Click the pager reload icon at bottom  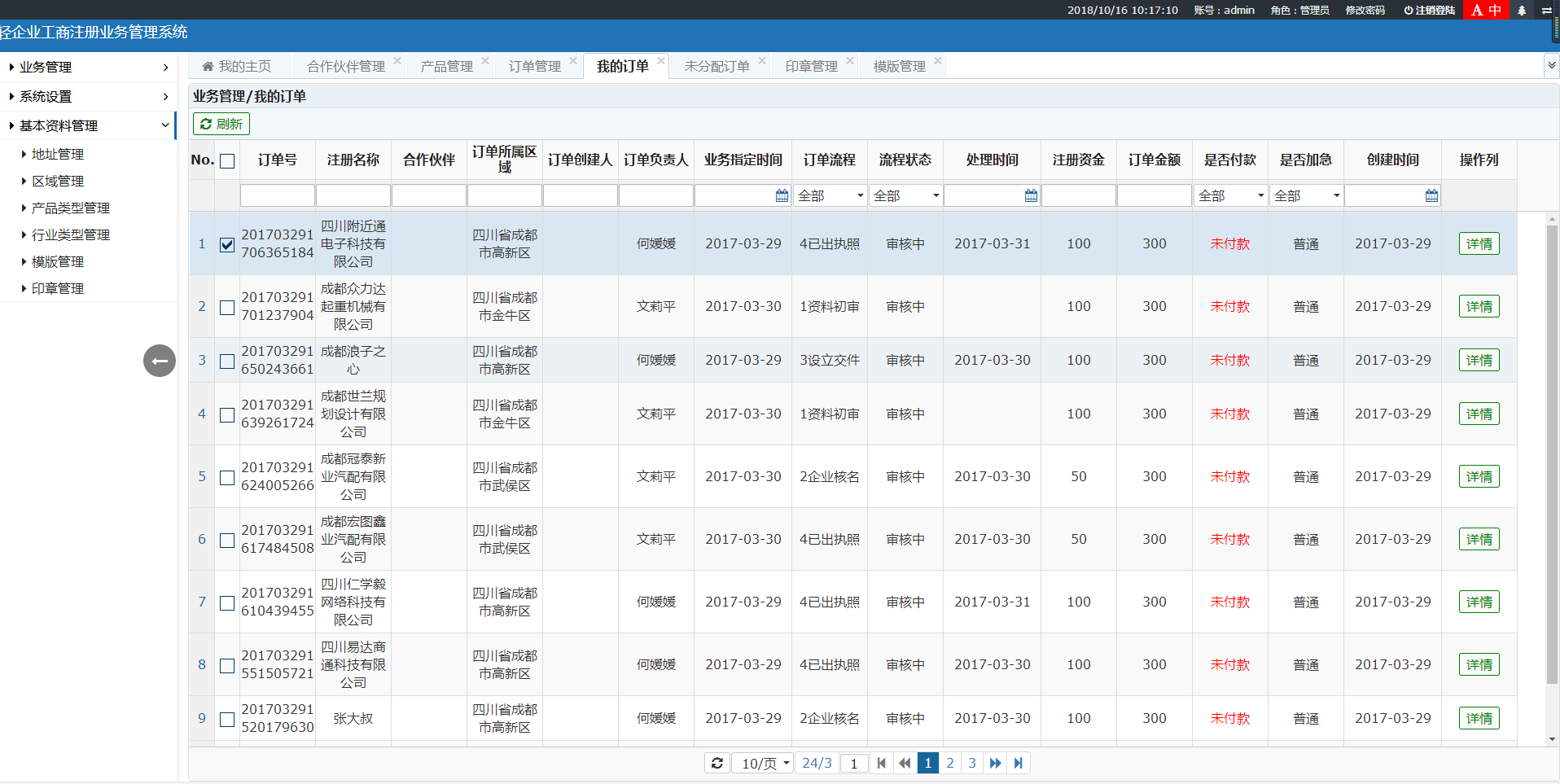(x=716, y=763)
